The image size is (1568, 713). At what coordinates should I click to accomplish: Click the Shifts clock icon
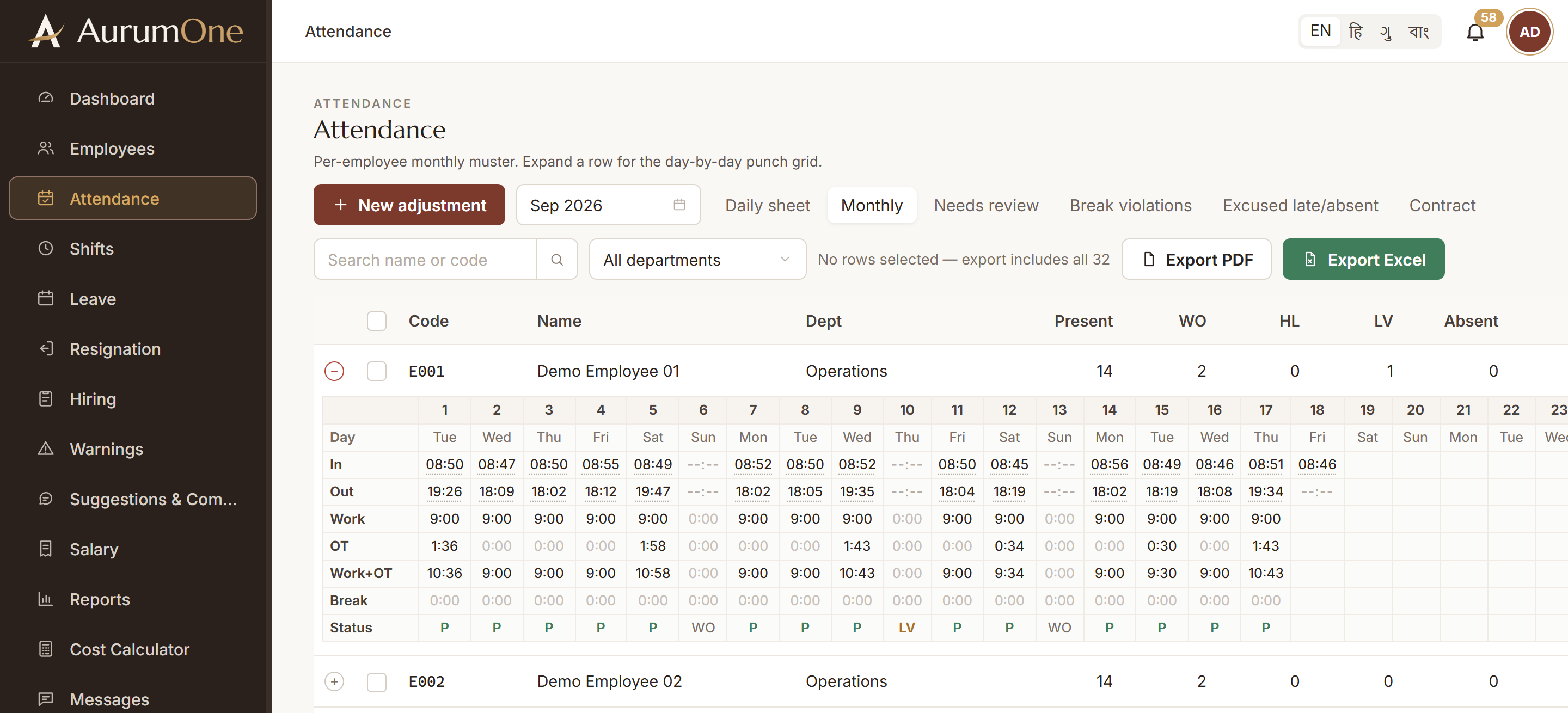(x=46, y=248)
